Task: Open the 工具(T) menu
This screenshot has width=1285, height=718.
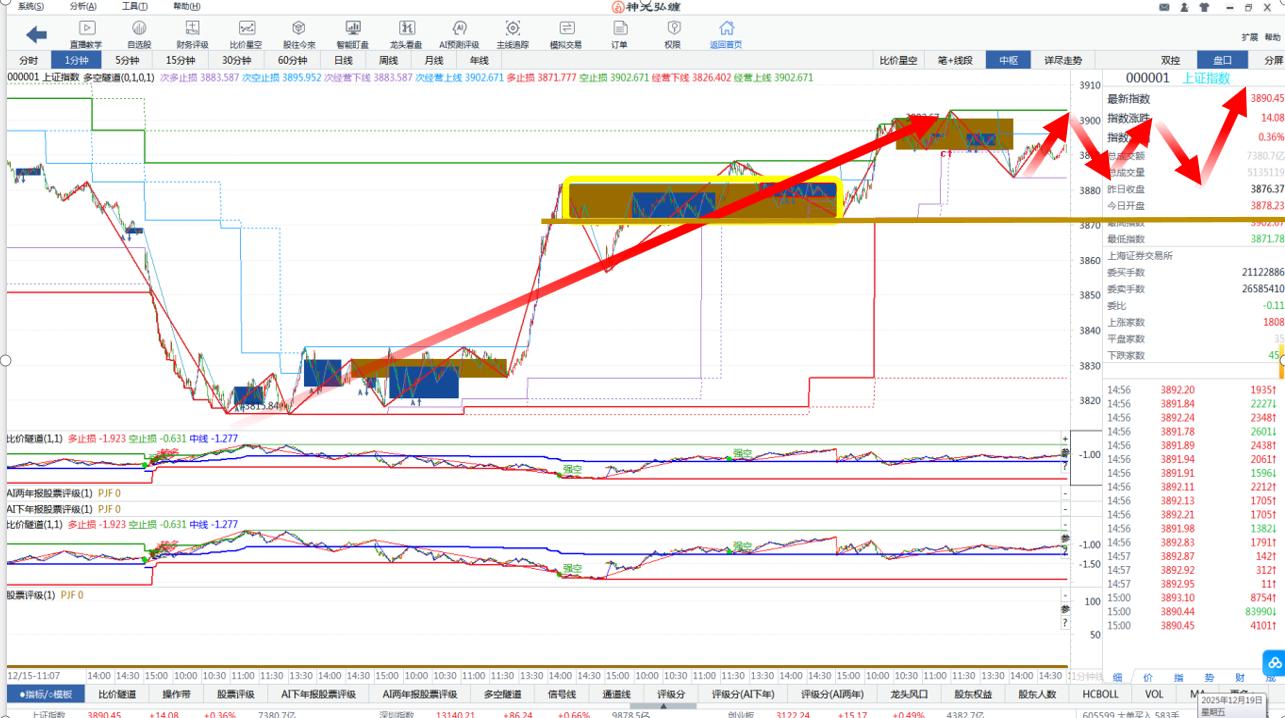Action: click(134, 7)
